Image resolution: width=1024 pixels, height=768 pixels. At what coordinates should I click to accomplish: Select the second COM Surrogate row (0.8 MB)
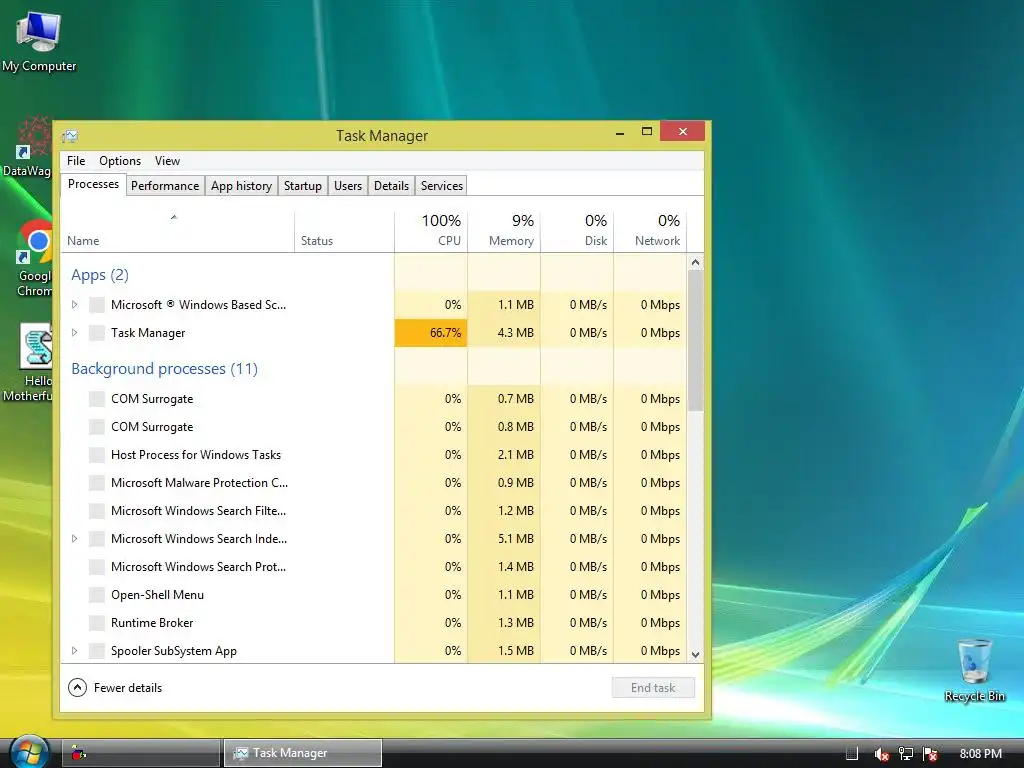tap(374, 427)
